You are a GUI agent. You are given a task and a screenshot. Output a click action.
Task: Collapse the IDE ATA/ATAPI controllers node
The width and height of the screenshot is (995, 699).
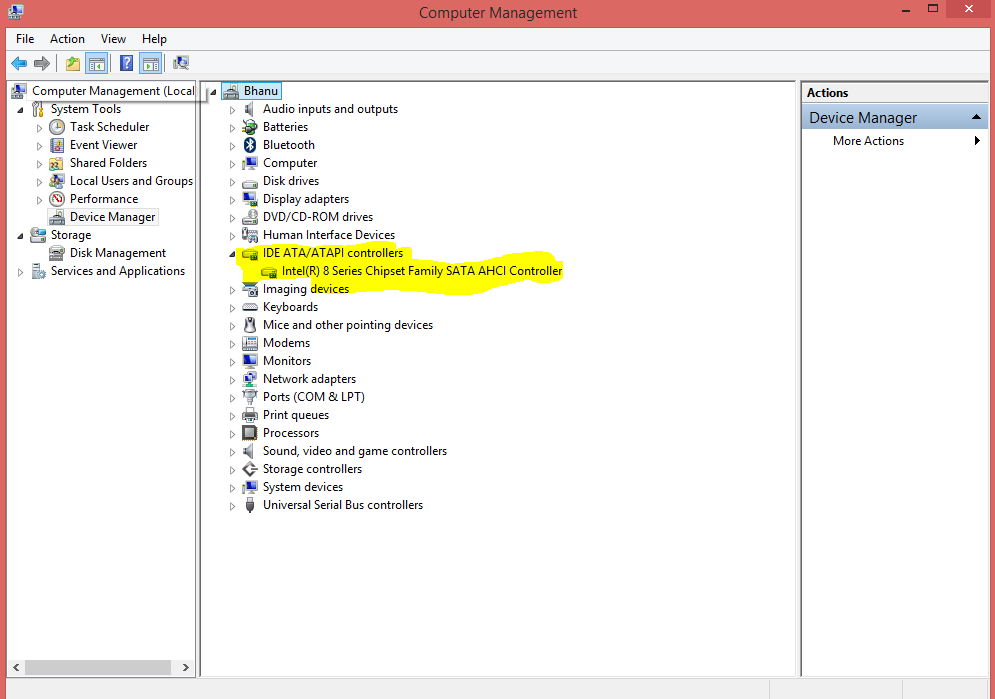click(232, 254)
